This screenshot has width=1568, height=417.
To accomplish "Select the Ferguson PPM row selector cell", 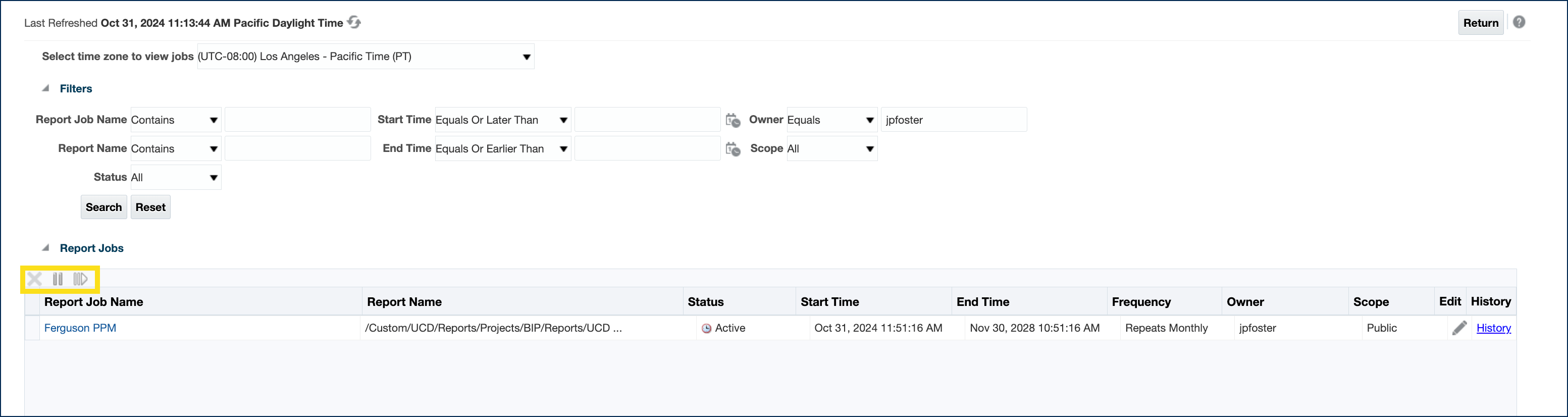I will [32, 328].
